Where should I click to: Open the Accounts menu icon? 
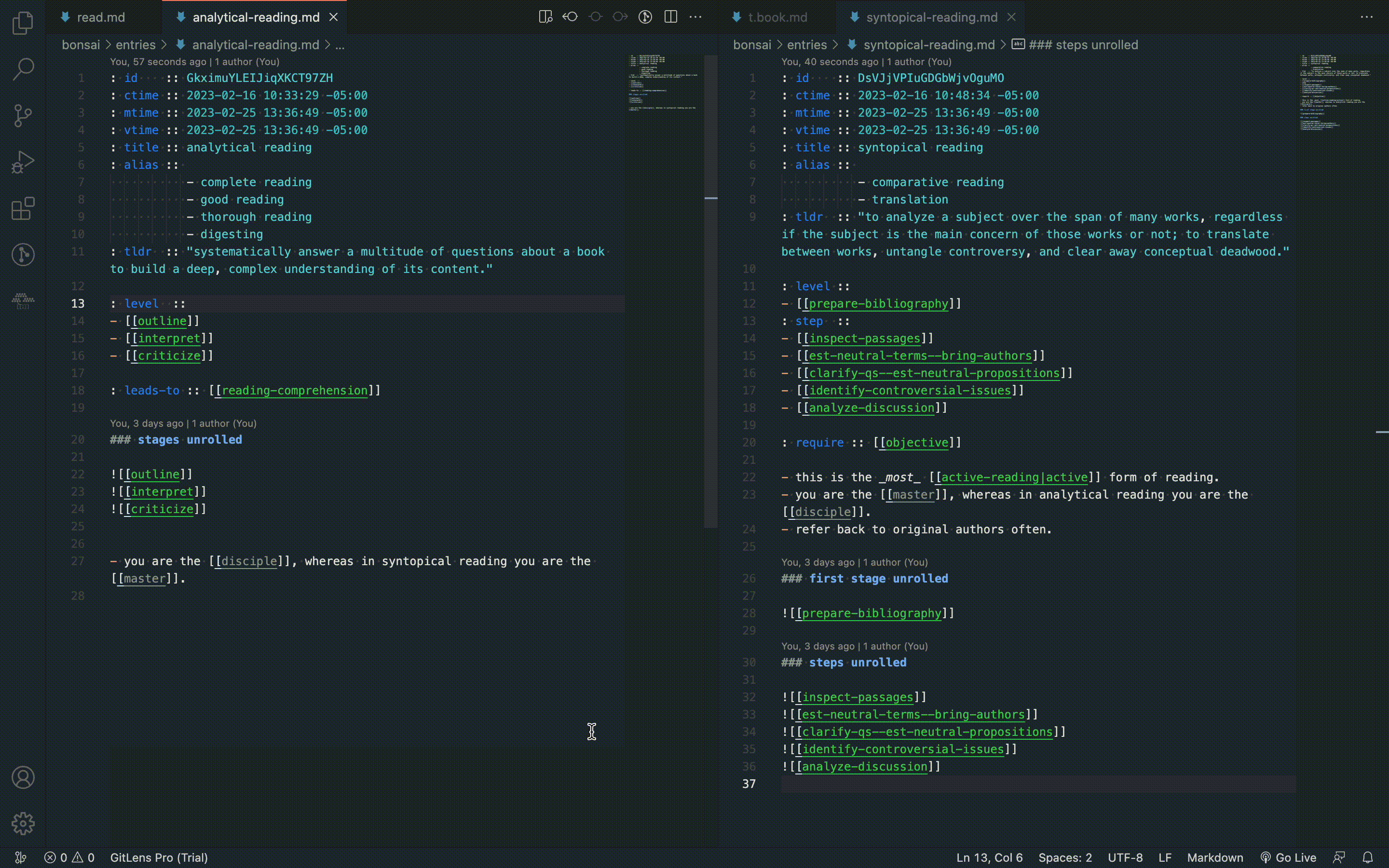coord(23,777)
